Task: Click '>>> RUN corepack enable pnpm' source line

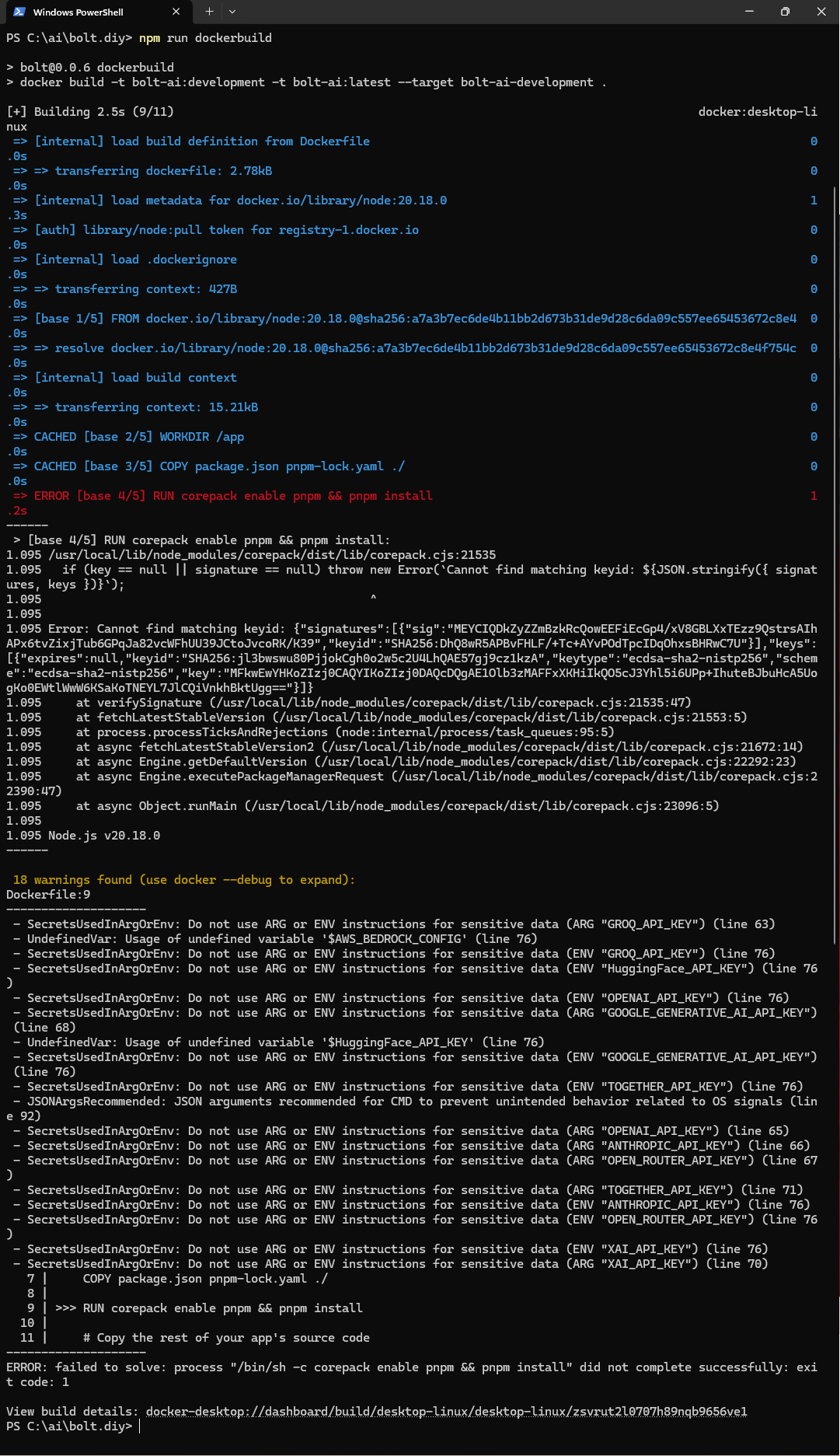Action: tap(209, 1308)
